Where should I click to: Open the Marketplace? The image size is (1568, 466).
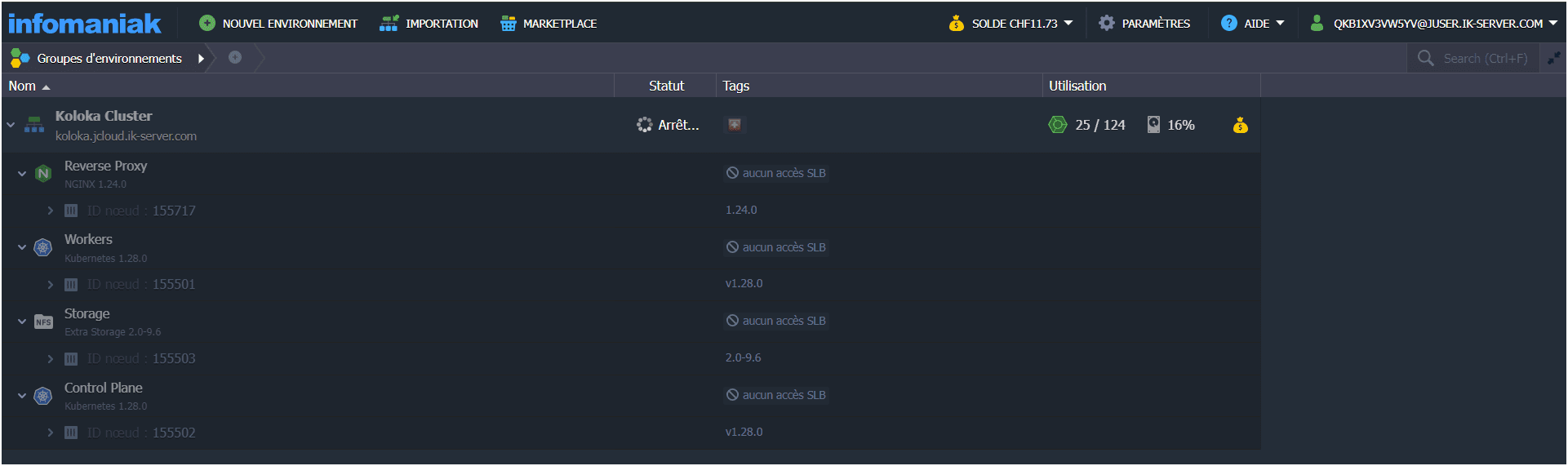pyautogui.click(x=549, y=24)
